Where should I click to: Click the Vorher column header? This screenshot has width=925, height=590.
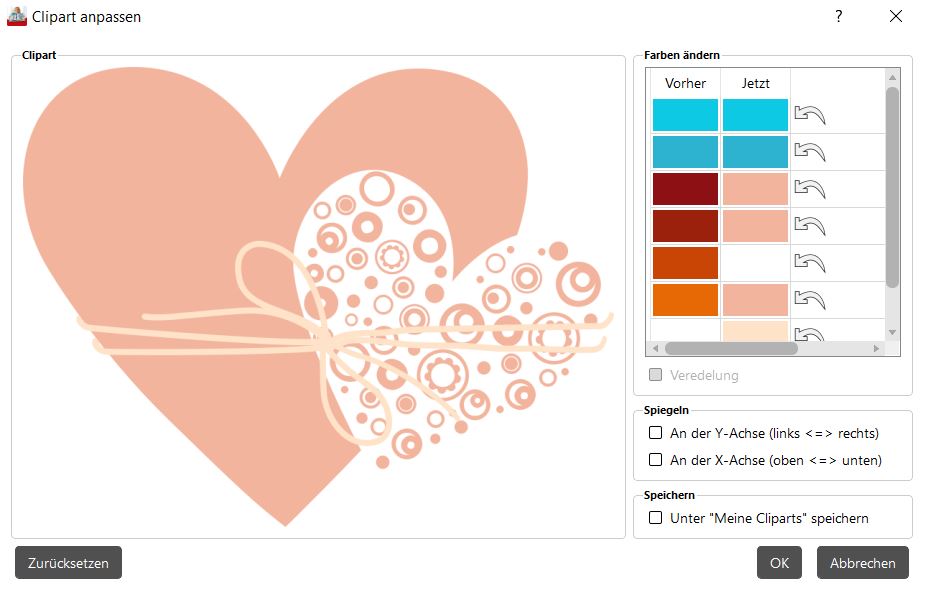coord(685,83)
